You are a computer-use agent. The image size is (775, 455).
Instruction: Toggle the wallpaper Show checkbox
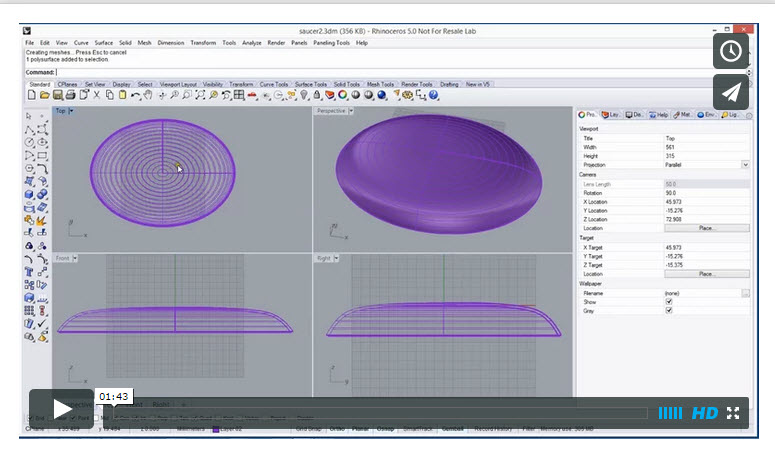point(669,301)
